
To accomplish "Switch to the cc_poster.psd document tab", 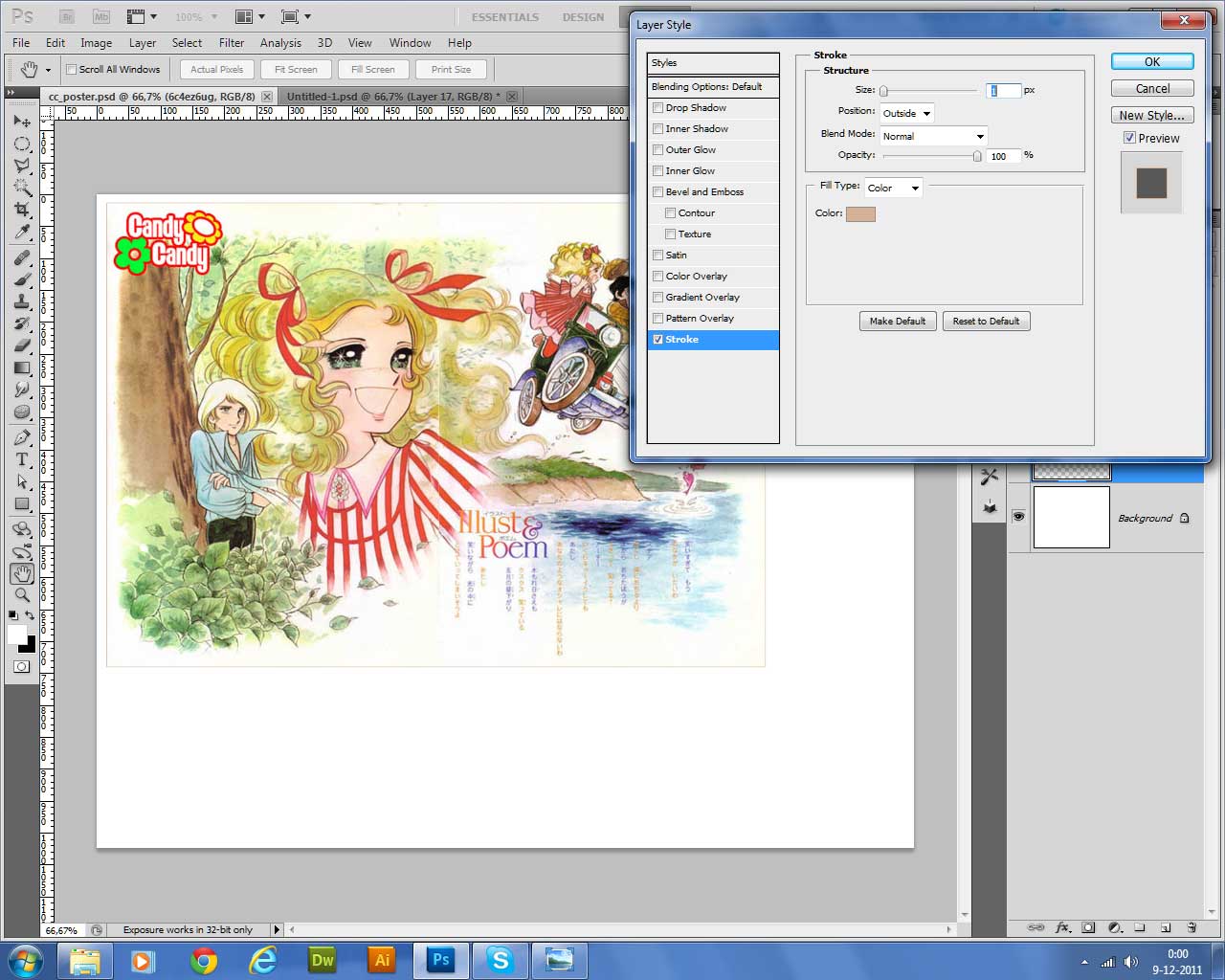I will coord(152,97).
